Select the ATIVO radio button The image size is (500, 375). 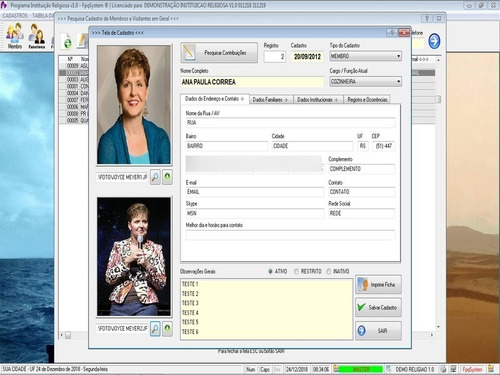270,271
